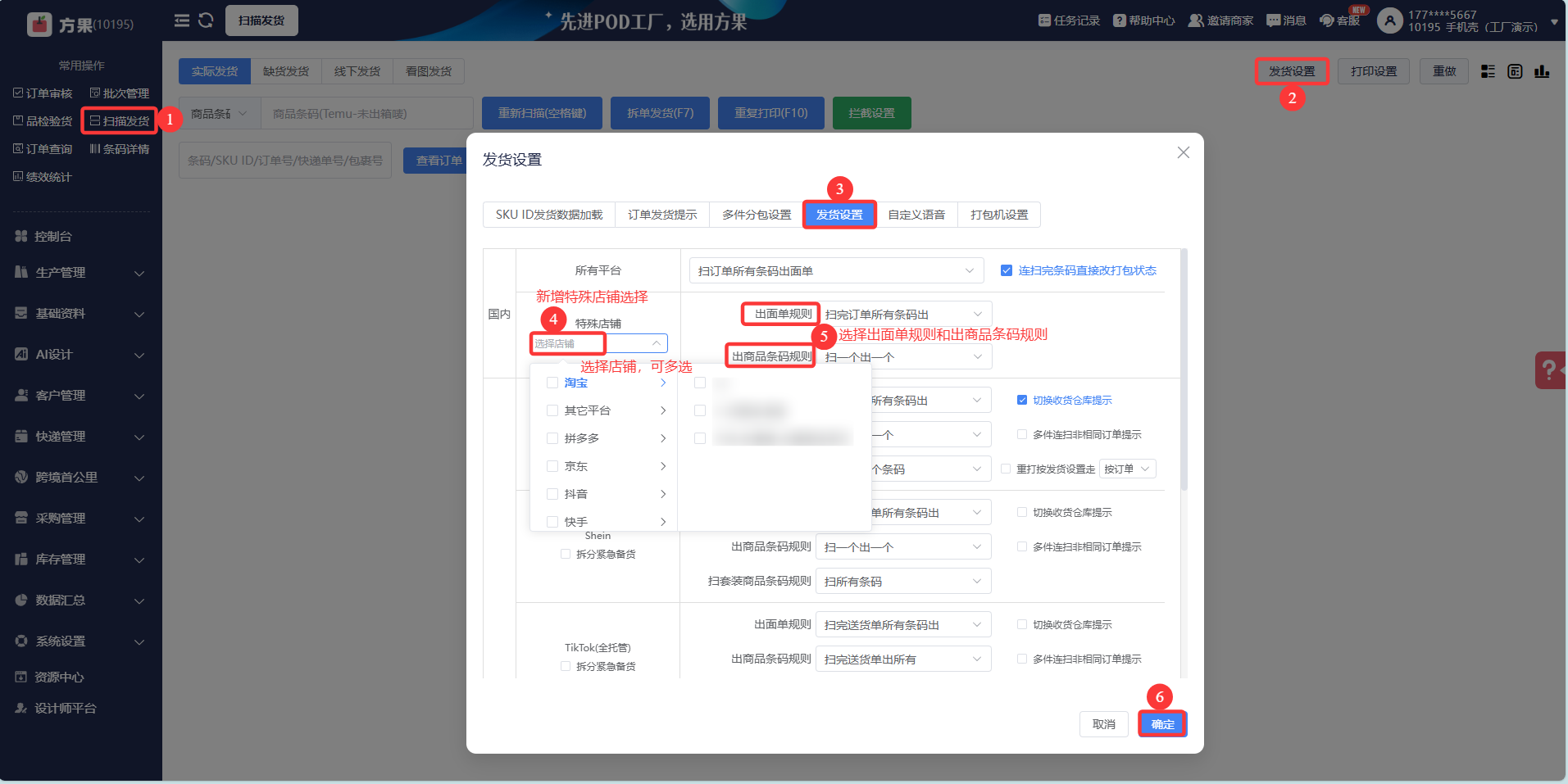This screenshot has height=784, width=1568.
Task: Click the dialog's vertical scrollbar
Action: (x=1184, y=369)
